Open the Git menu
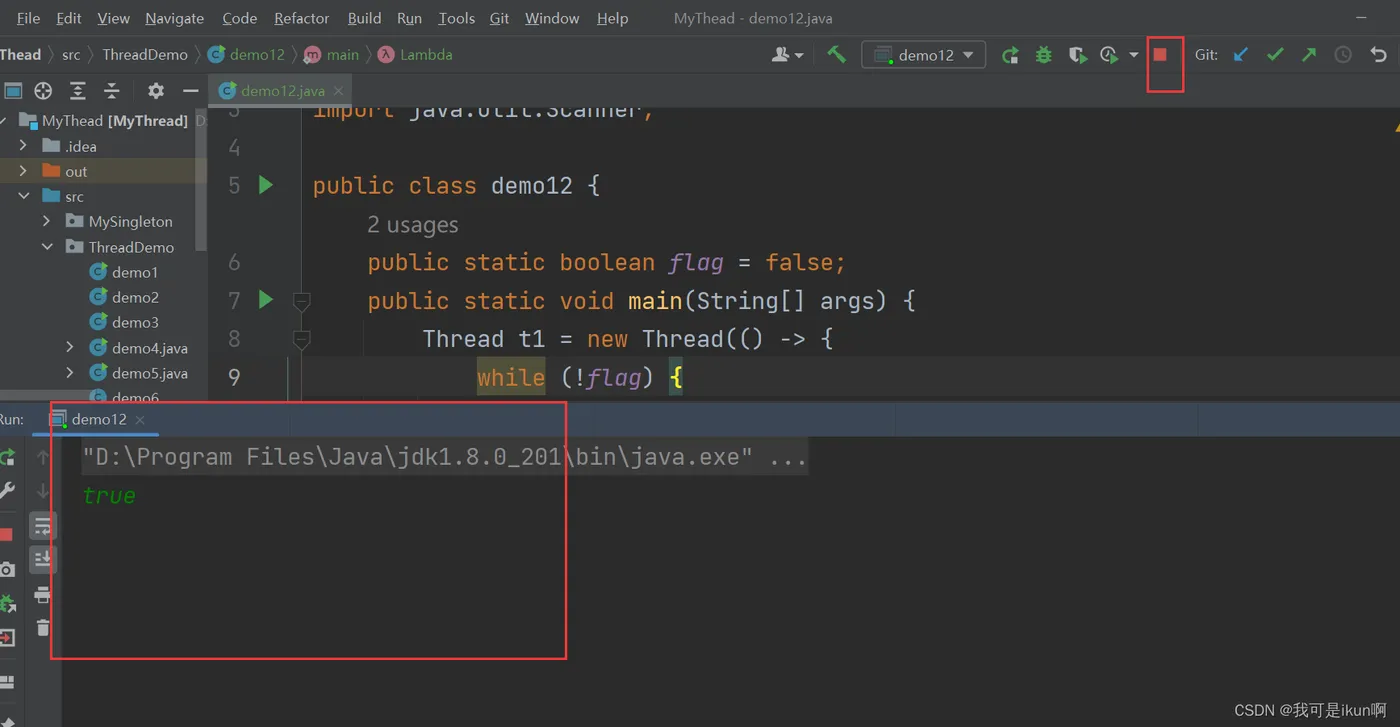1400x727 pixels. point(499,18)
